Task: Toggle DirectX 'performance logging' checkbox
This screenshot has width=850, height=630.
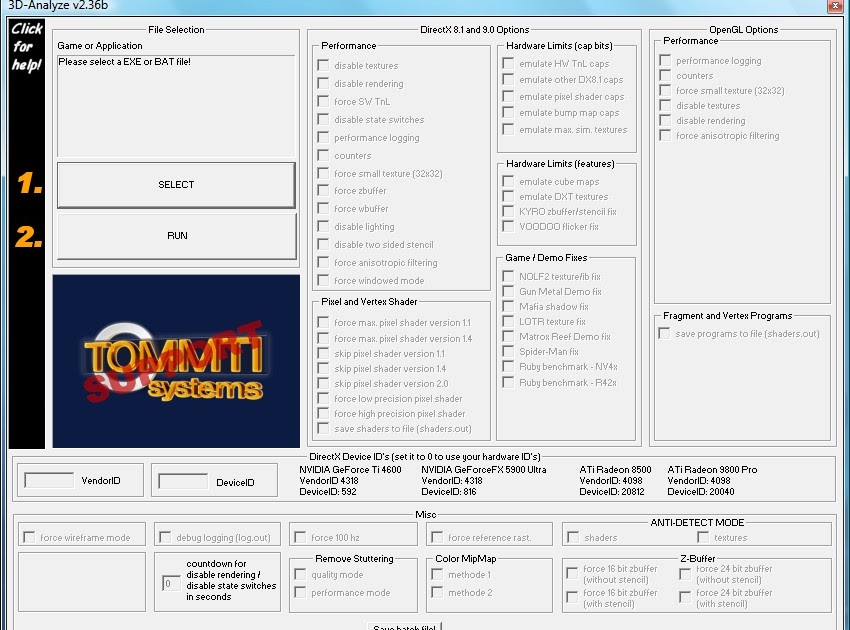Action: 323,137
